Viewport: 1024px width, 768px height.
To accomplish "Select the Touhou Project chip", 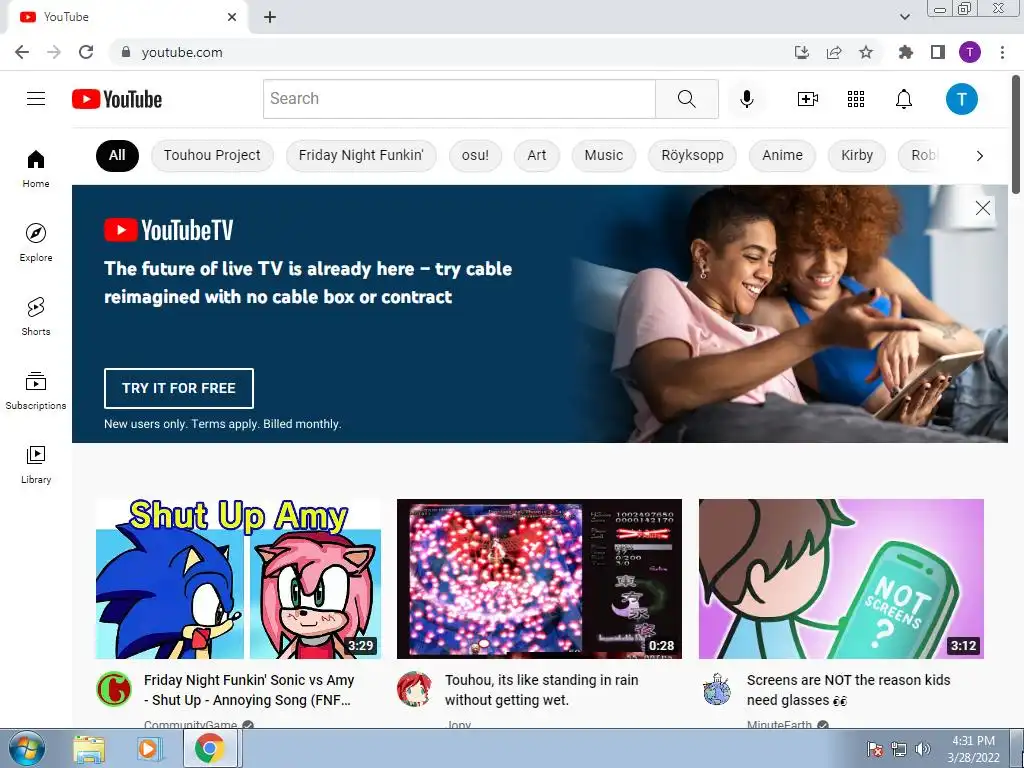I will pos(212,155).
